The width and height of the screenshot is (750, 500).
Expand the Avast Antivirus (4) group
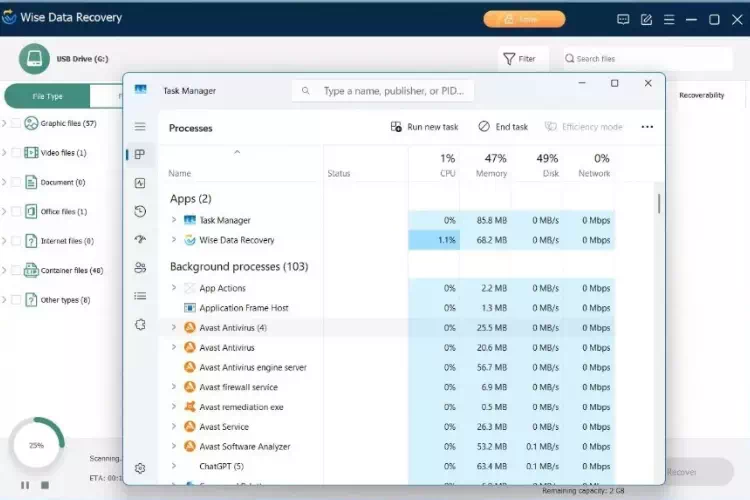click(174, 327)
